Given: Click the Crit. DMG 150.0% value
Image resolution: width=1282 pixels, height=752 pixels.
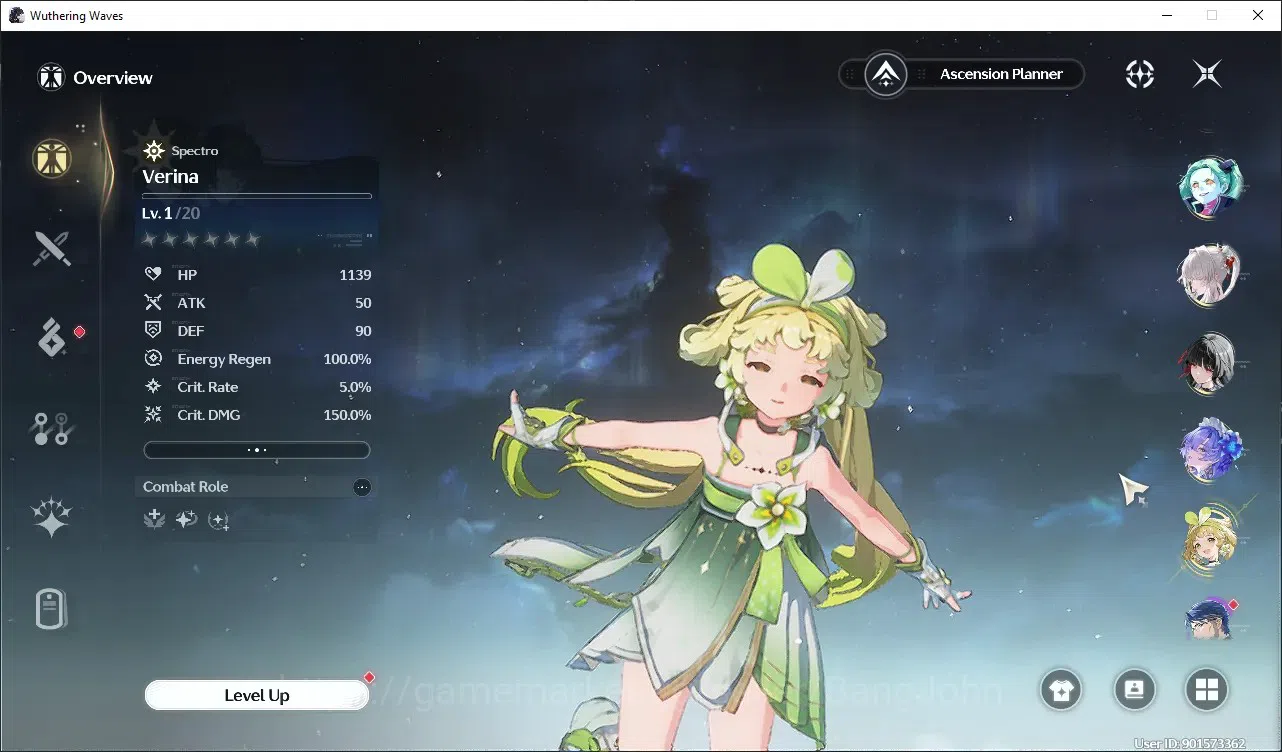Looking at the screenshot, I should (347, 415).
